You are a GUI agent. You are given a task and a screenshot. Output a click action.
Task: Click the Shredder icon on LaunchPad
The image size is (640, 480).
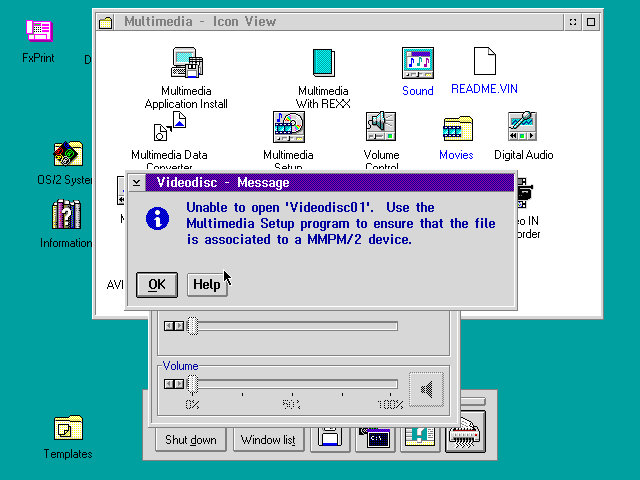coord(465,433)
